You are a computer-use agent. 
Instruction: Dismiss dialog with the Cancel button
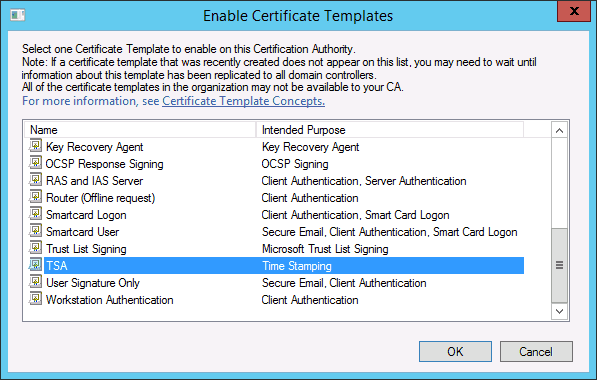[536, 351]
